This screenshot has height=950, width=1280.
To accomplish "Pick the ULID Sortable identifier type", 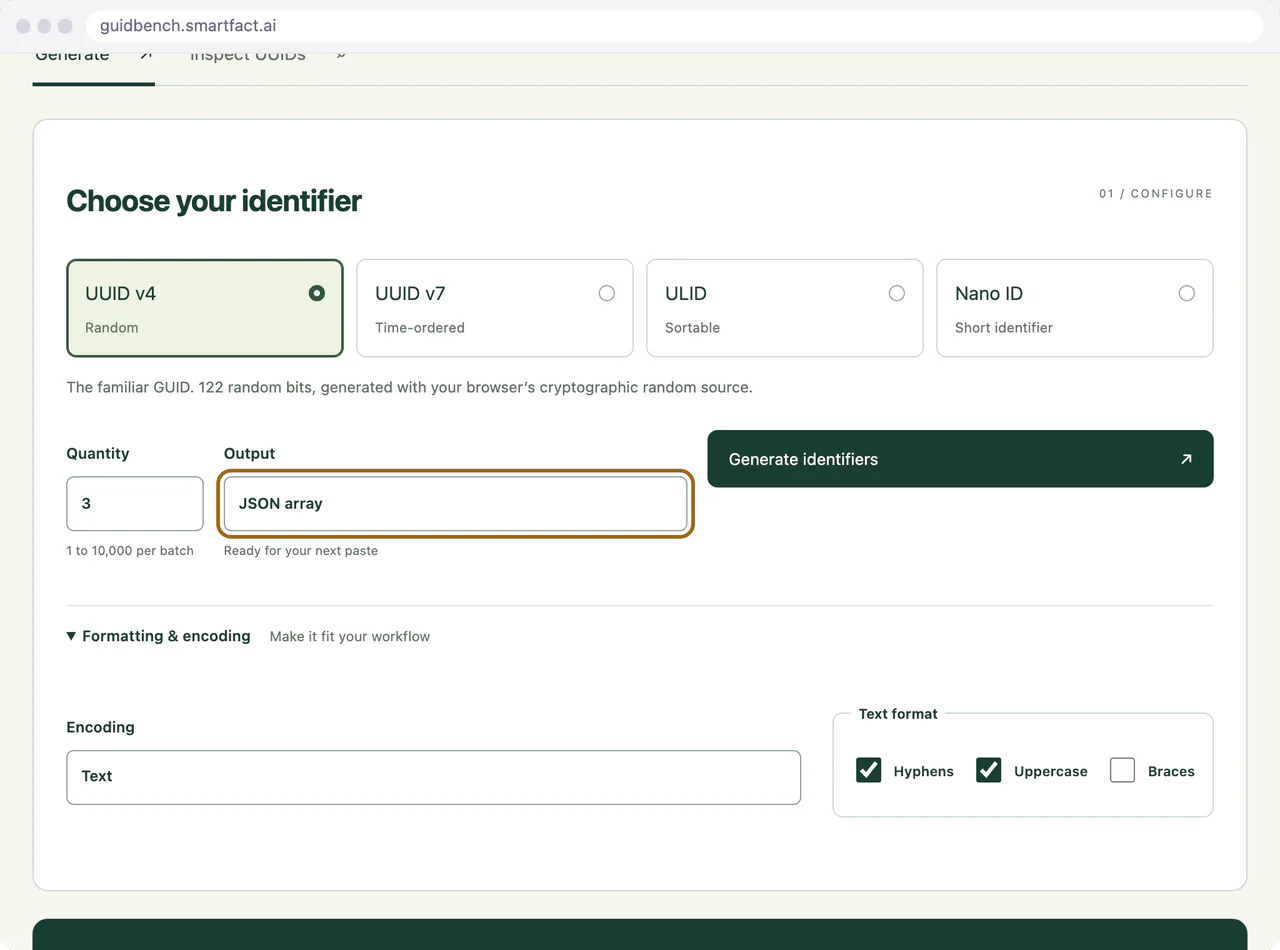I will coord(785,308).
